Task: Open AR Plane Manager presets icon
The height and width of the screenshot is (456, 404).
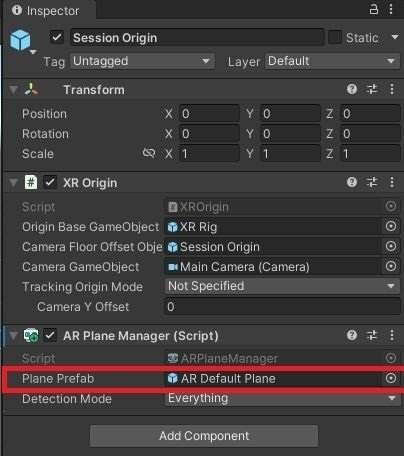Action: click(372, 335)
